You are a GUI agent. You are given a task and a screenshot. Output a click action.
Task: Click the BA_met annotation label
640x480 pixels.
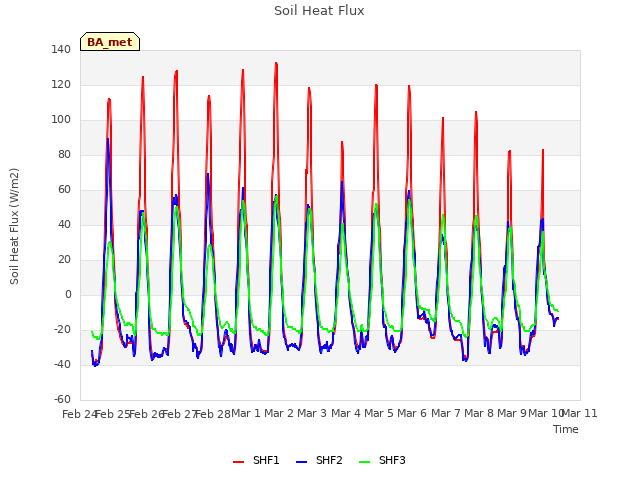110,42
